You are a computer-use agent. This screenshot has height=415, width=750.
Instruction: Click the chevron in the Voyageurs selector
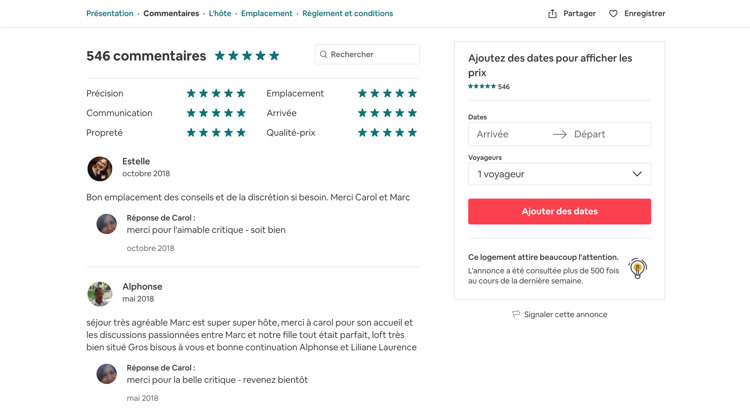tap(637, 174)
